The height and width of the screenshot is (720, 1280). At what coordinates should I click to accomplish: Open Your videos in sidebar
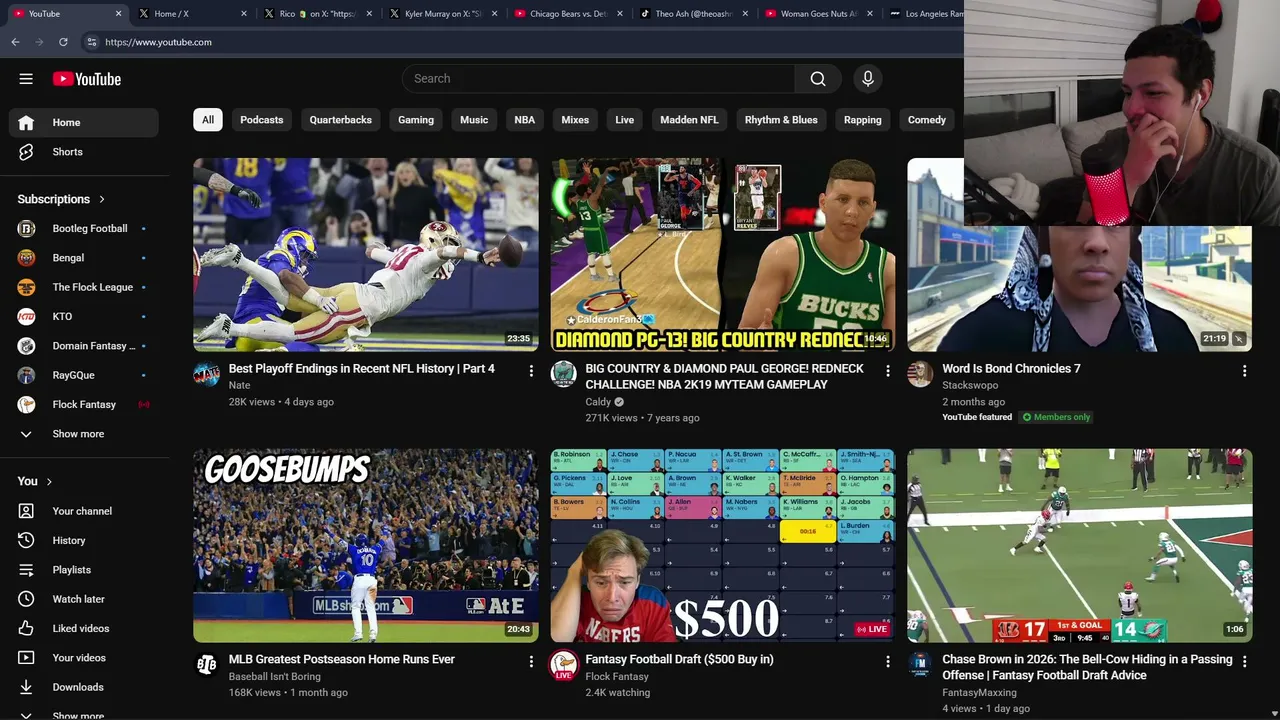pos(84,658)
